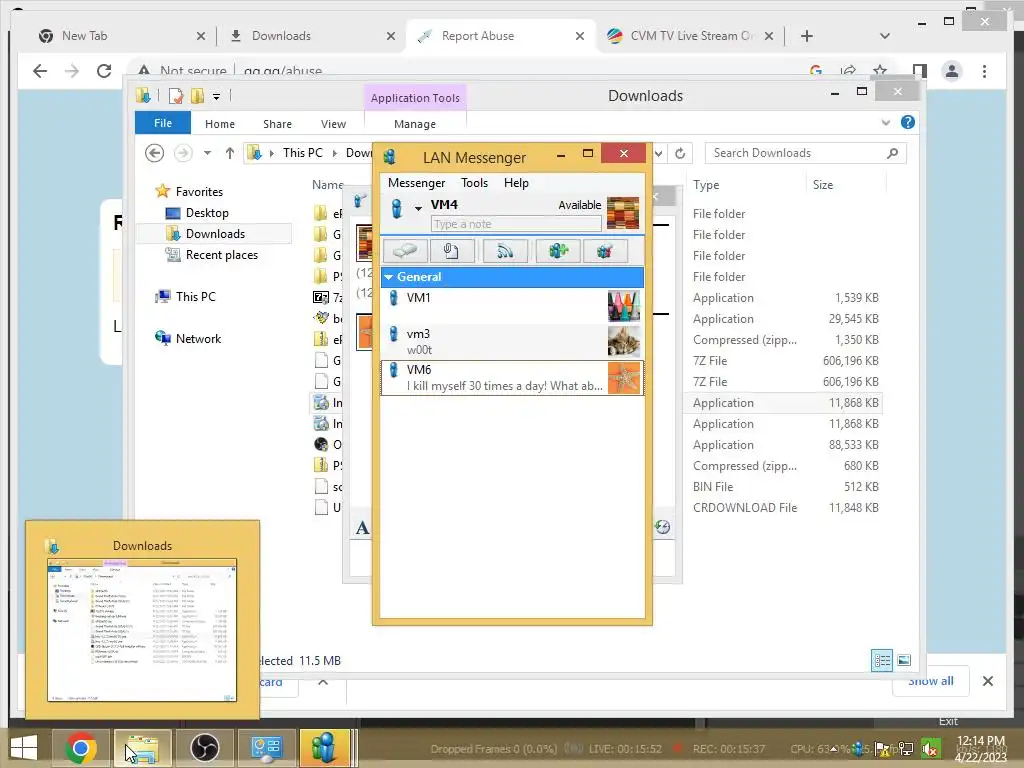The image size is (1024, 768).
Task: Open the public chat icon in LAN Messenger
Action: [x=605, y=251]
